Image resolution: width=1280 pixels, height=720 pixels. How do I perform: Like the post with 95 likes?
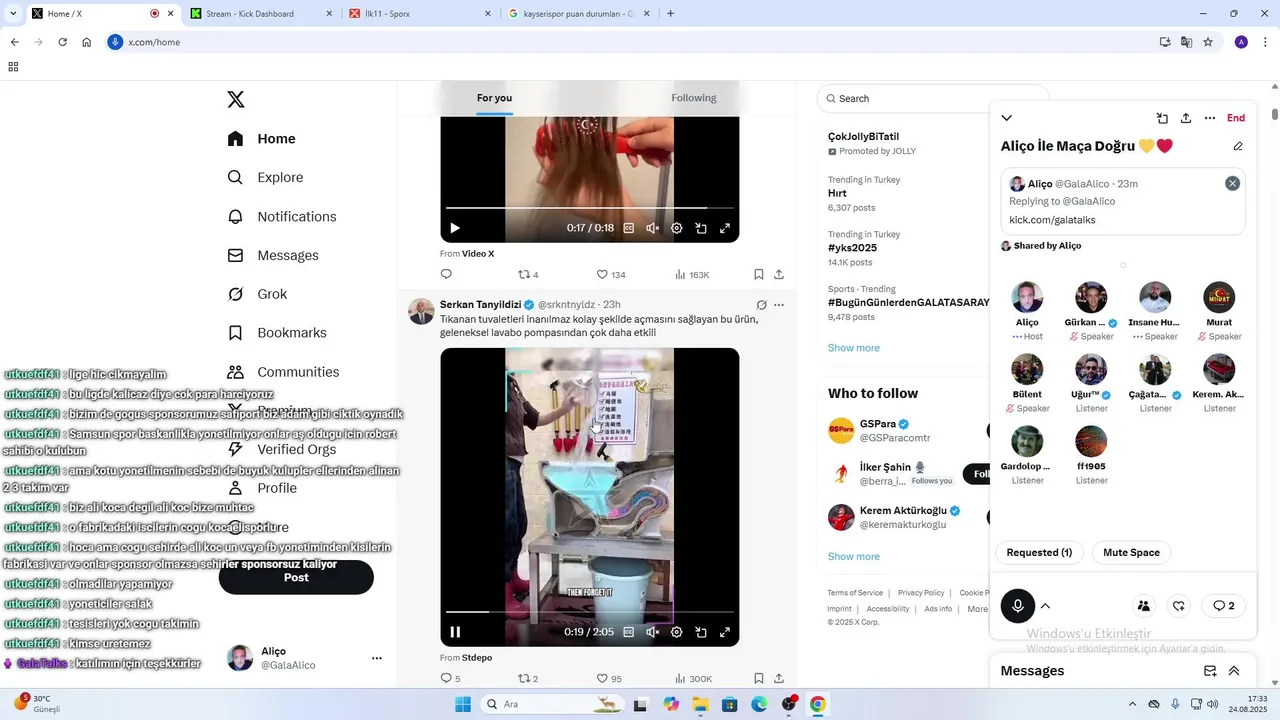point(609,679)
